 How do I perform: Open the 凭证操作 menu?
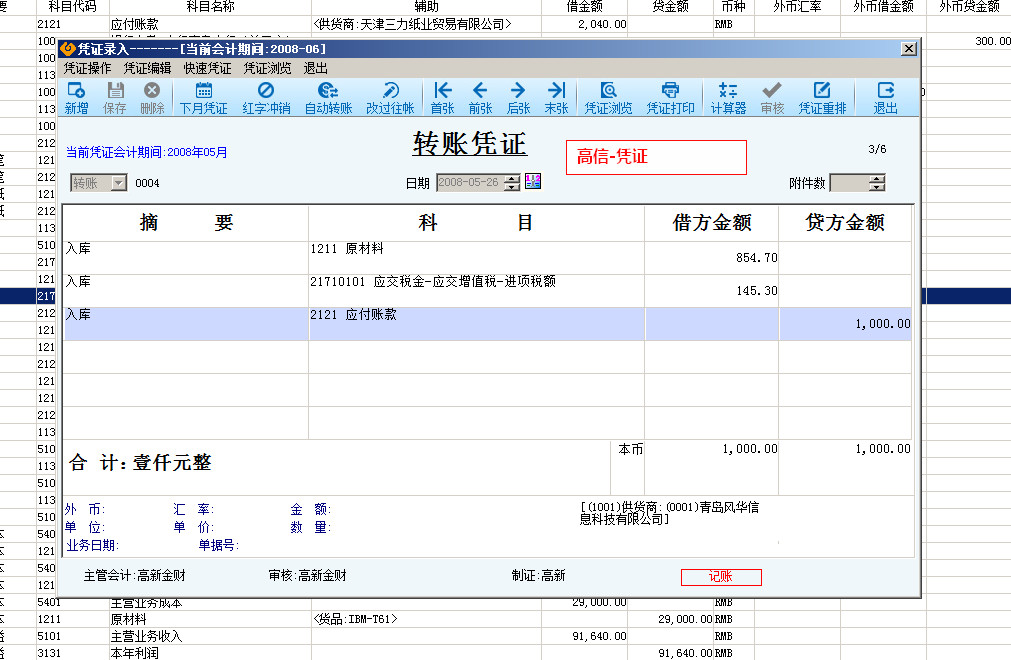point(88,68)
